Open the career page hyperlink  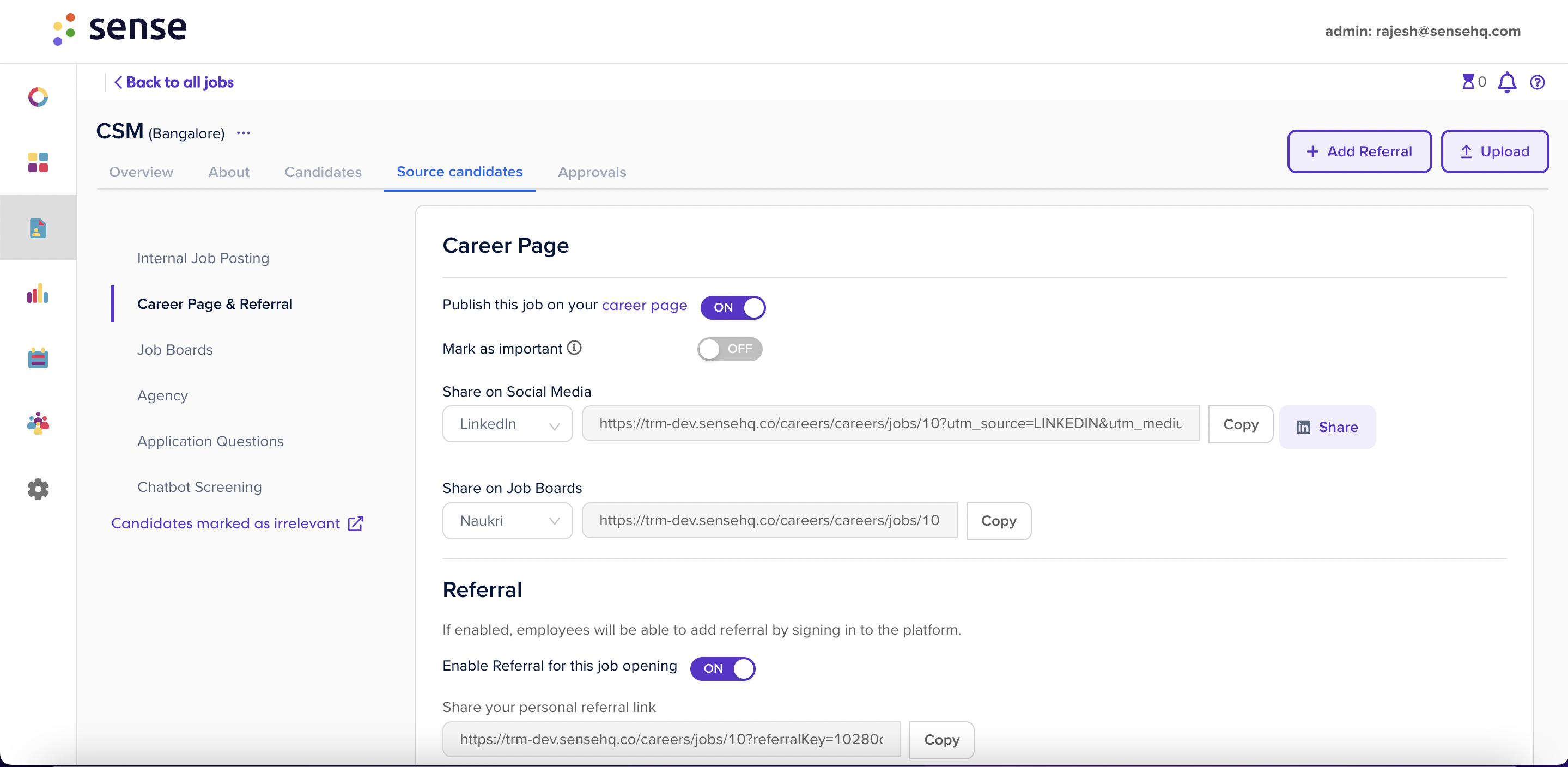644,305
